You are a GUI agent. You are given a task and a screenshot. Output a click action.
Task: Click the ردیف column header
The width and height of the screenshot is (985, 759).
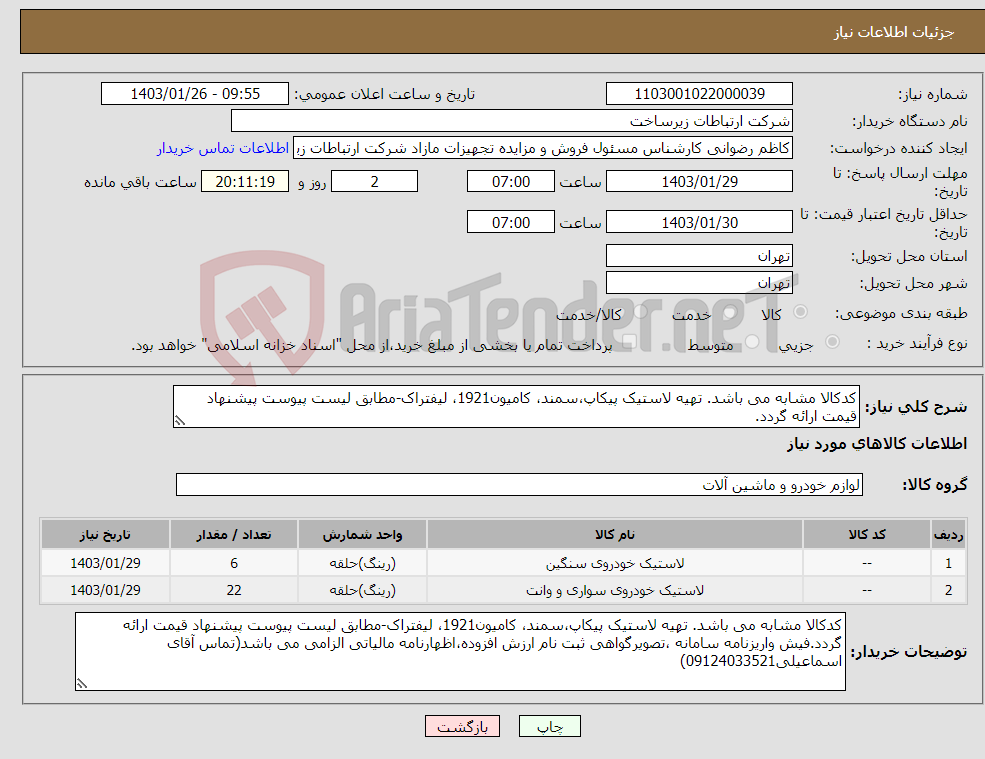pos(949,534)
